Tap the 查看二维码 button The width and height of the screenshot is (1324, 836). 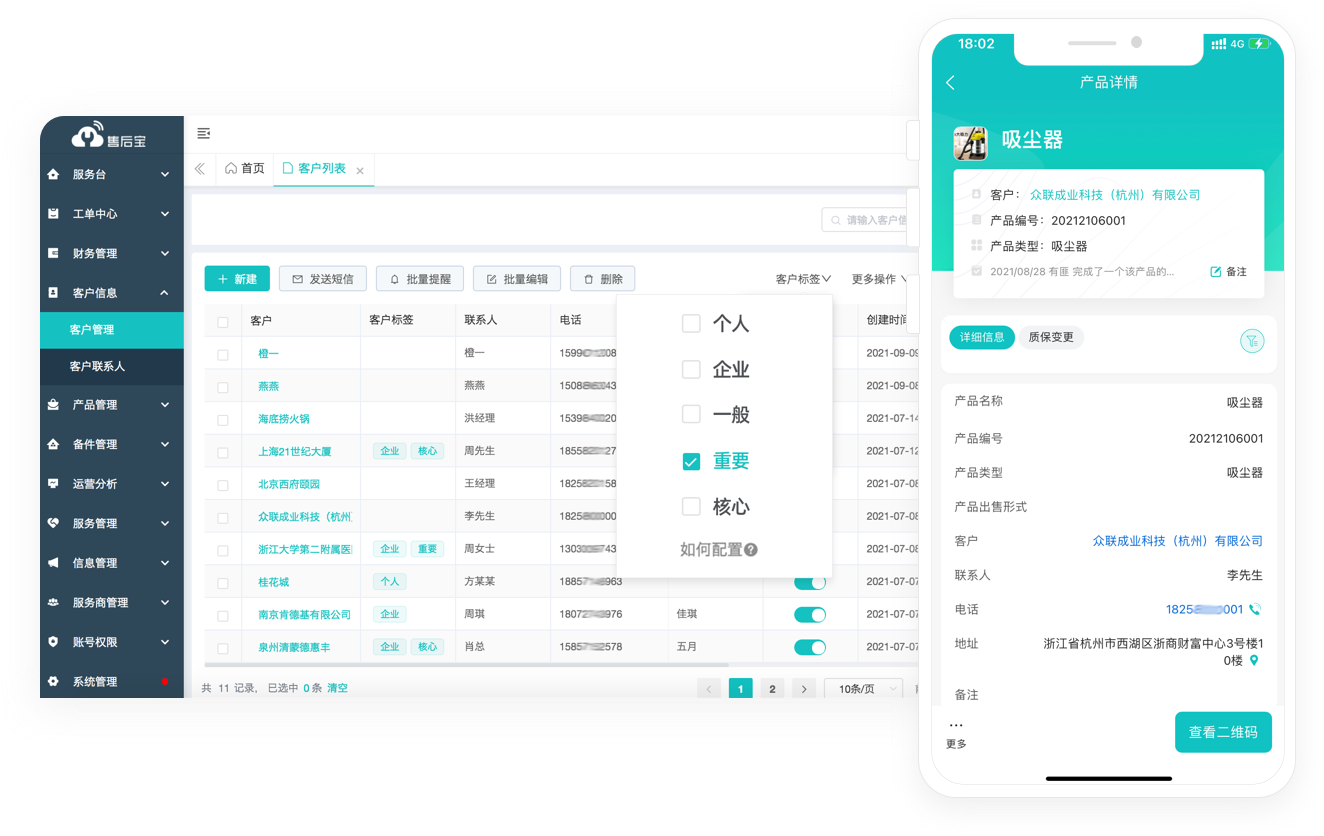[x=1223, y=732]
